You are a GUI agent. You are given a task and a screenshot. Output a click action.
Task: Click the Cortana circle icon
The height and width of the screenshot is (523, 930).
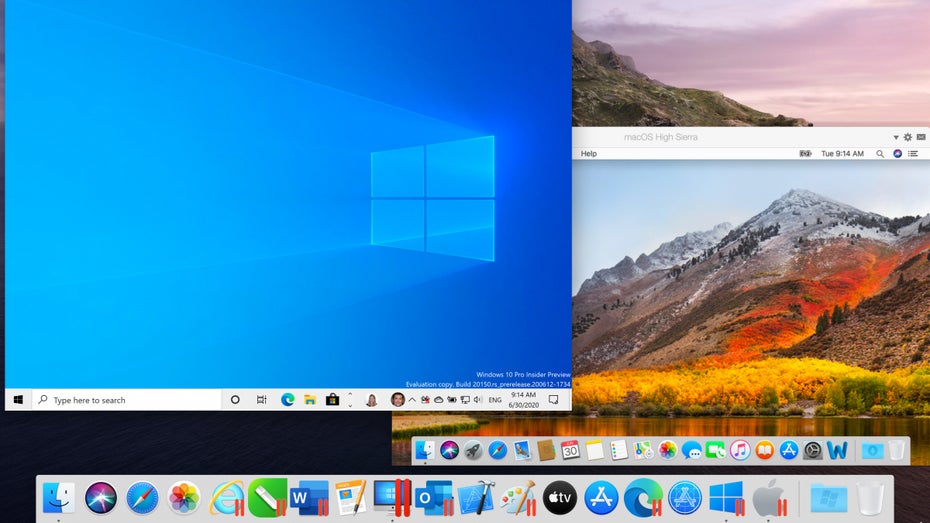pyautogui.click(x=235, y=400)
